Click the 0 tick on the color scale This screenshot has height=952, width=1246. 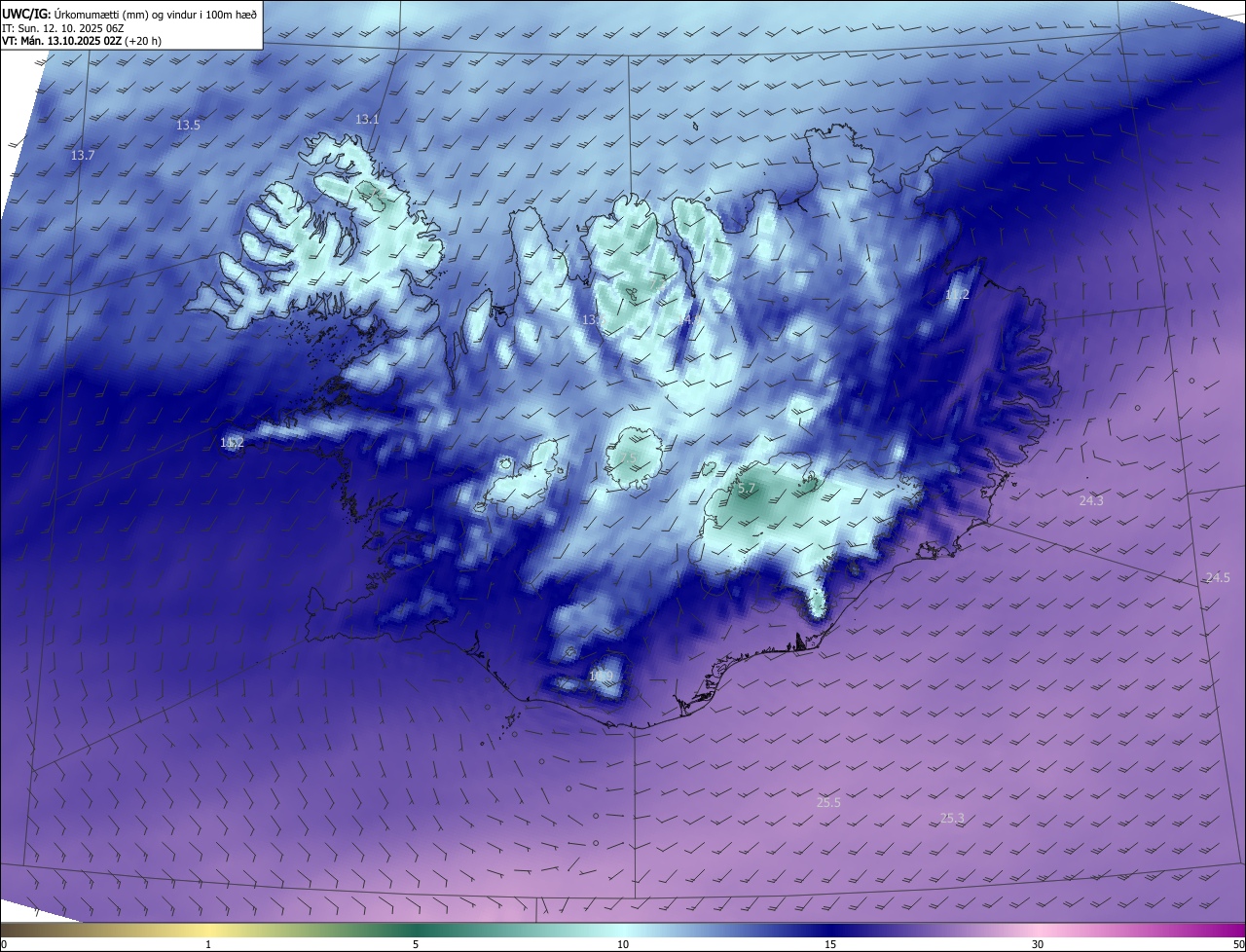point(3,944)
